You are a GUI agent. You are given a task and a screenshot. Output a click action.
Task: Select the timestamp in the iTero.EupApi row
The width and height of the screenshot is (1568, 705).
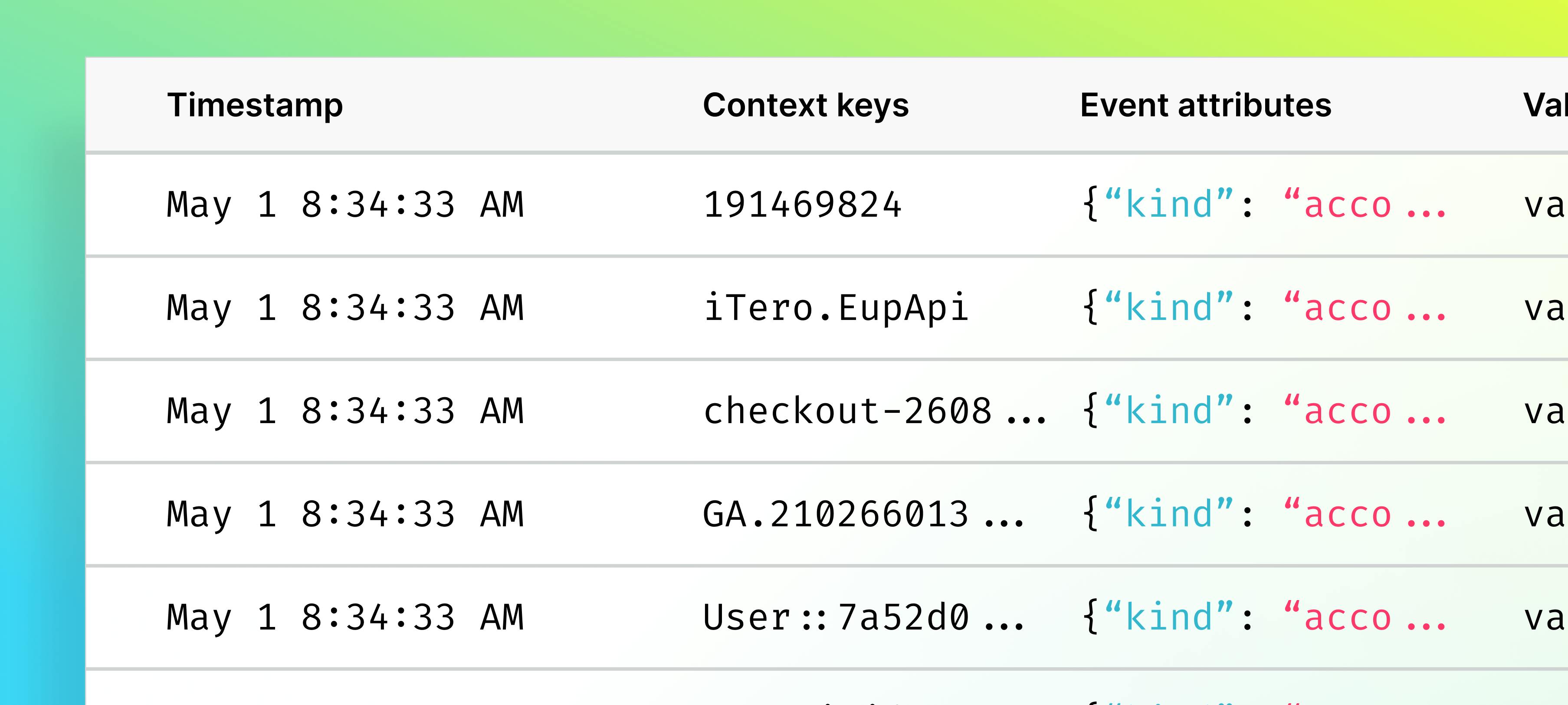point(345,308)
